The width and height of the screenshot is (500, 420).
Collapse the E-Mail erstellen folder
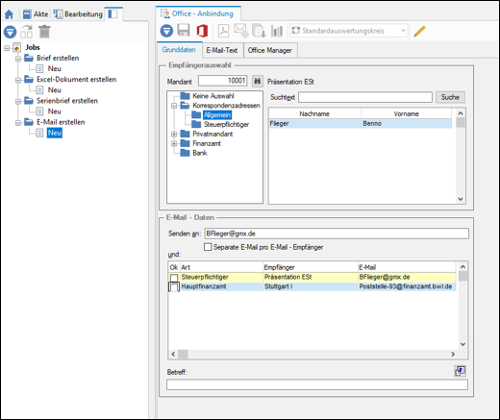point(18,123)
